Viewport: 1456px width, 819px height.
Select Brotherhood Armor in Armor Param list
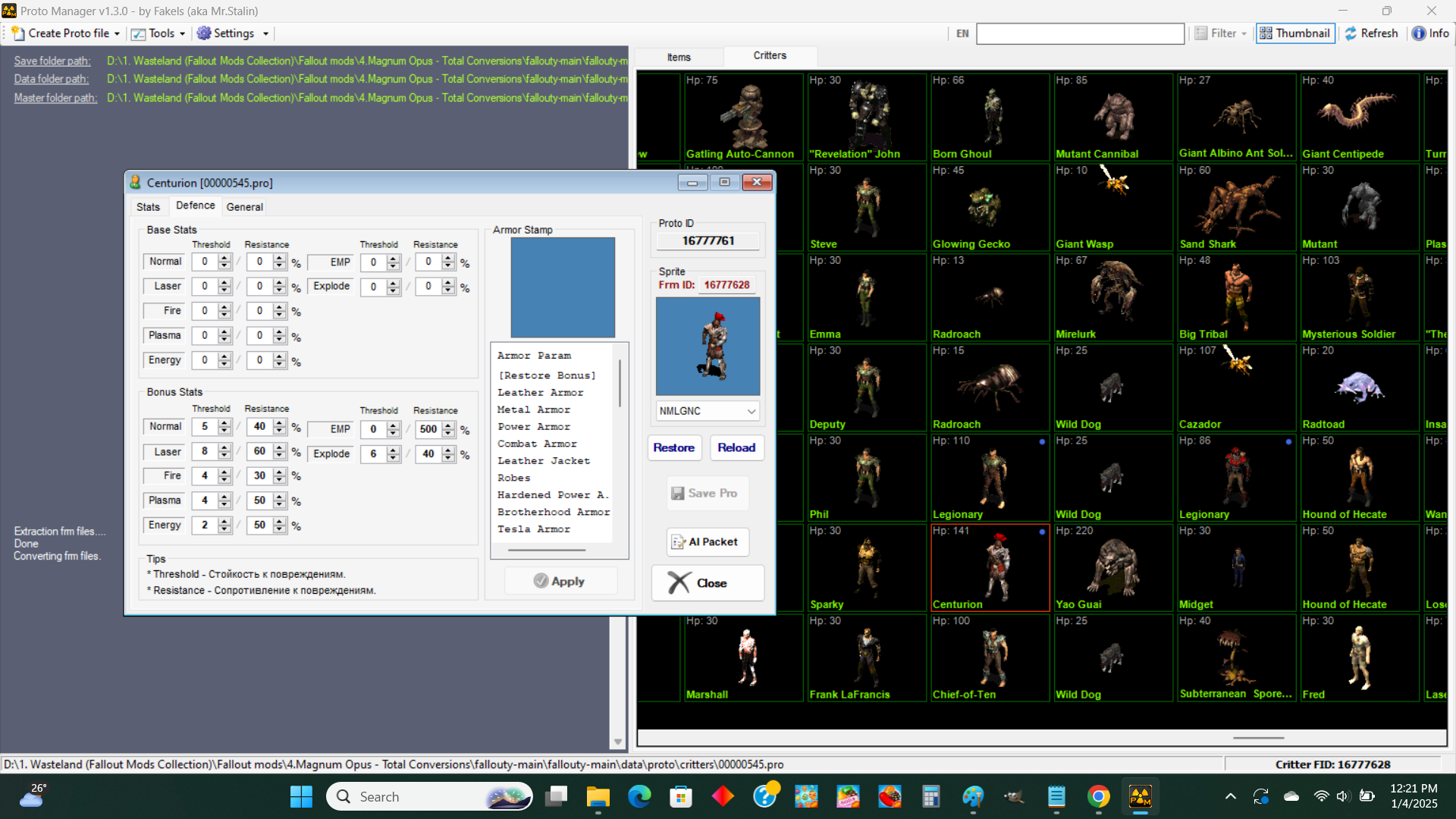[x=554, y=512]
